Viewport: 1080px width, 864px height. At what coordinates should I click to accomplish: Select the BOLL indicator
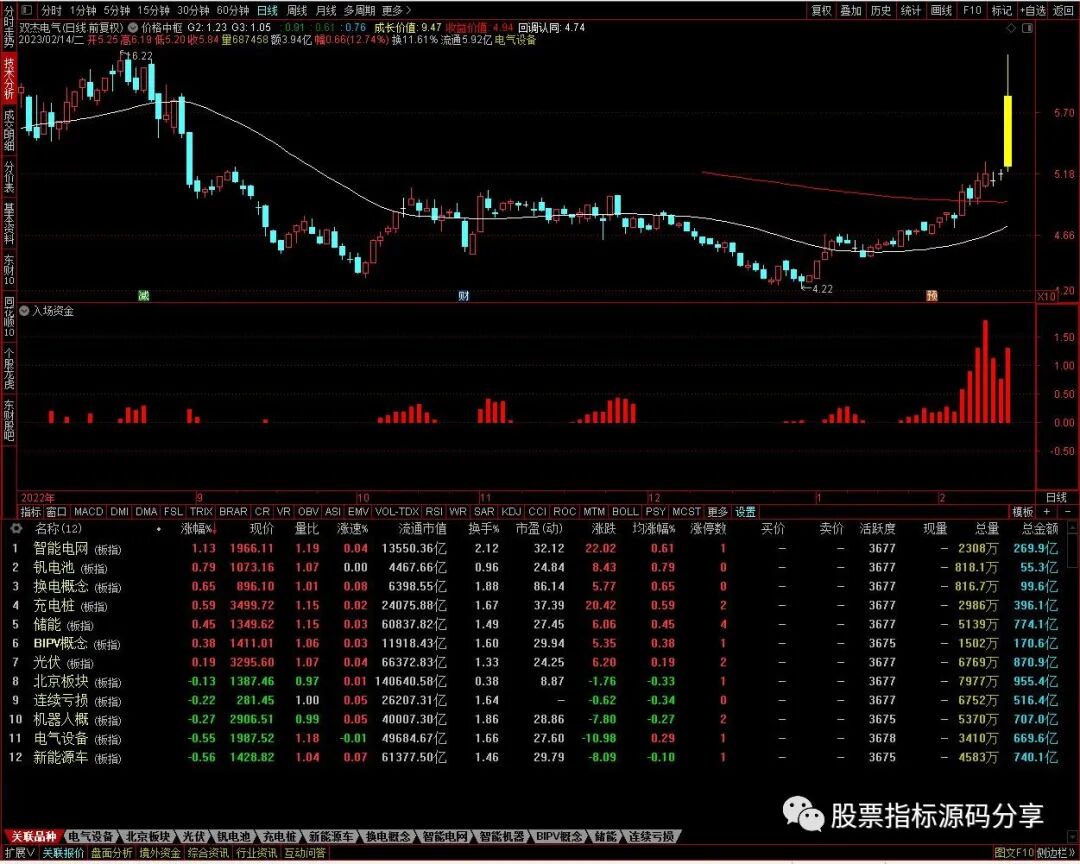tap(625, 512)
